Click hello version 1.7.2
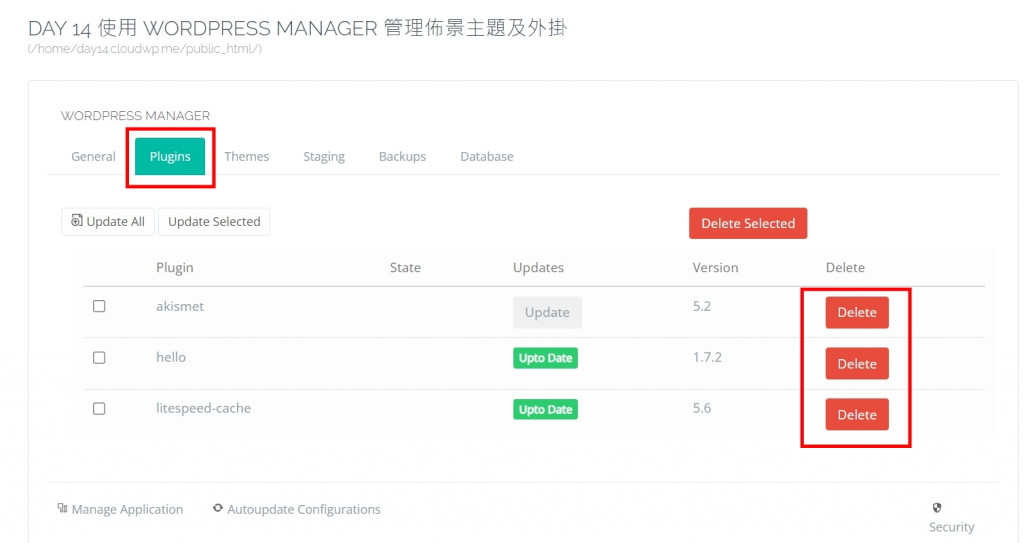This screenshot has width=1024, height=543. point(707,357)
